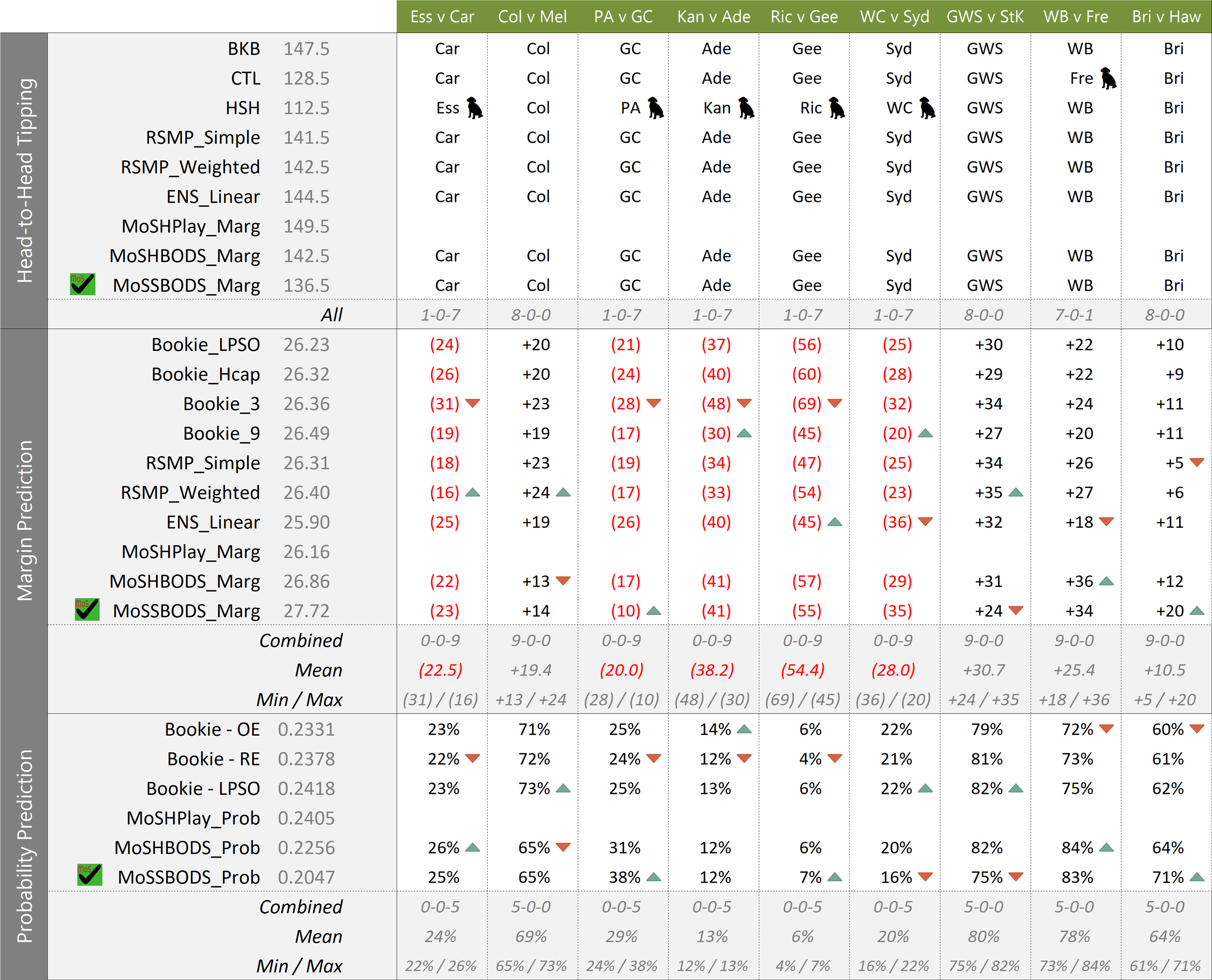Click the dog icon beside HSH's WC tip
The width and height of the screenshot is (1212, 980).
(927, 108)
